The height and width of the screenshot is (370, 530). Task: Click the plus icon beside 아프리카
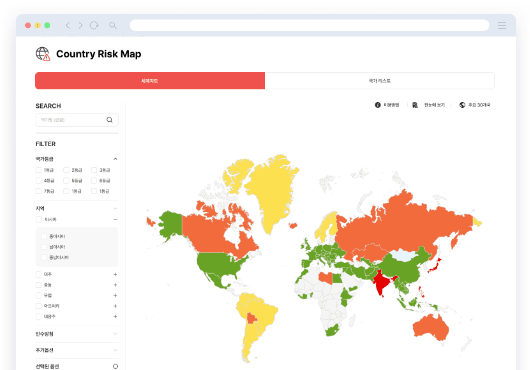point(115,306)
